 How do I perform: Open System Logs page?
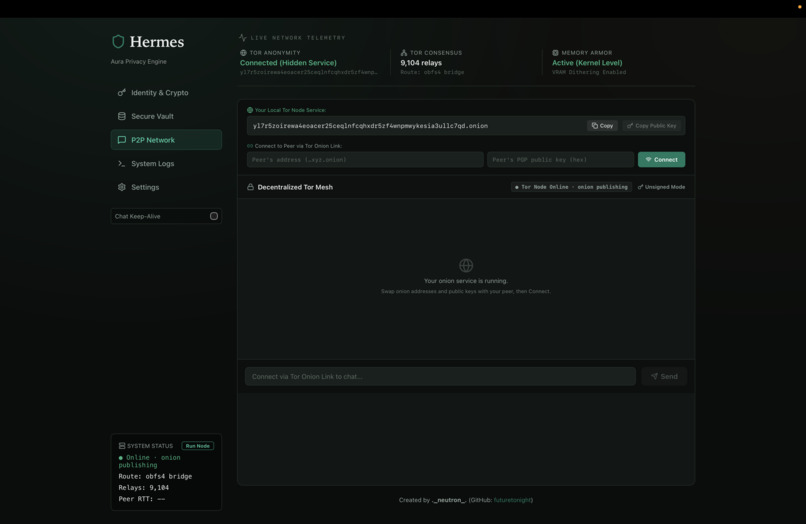click(166, 164)
